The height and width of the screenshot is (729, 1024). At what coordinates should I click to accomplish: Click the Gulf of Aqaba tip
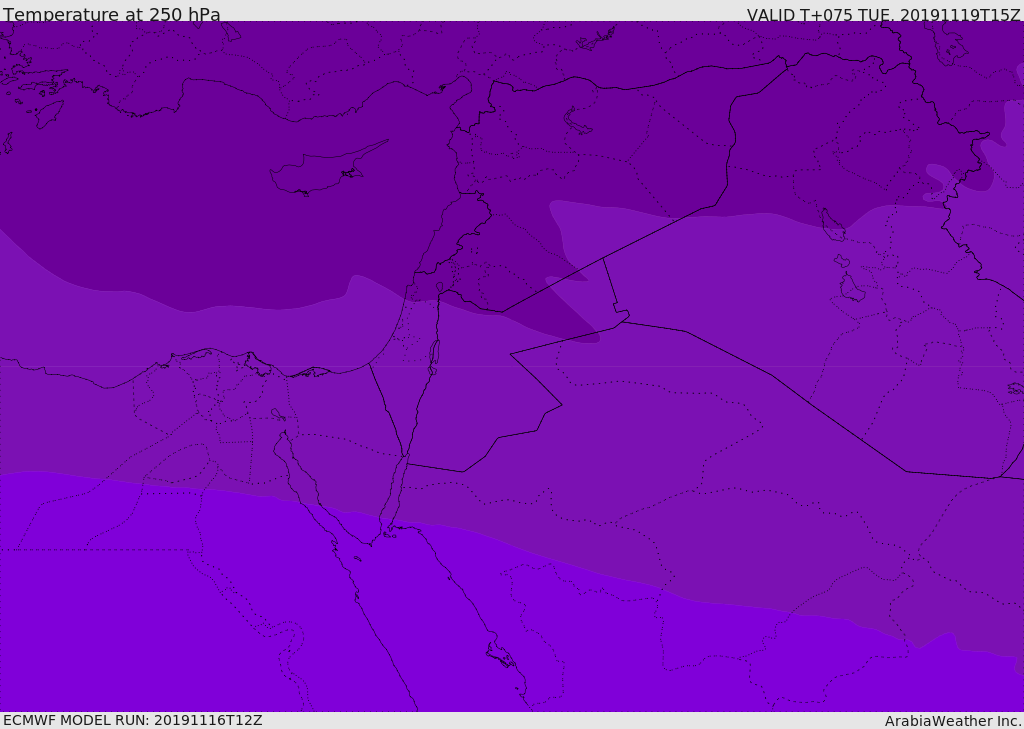coord(404,457)
